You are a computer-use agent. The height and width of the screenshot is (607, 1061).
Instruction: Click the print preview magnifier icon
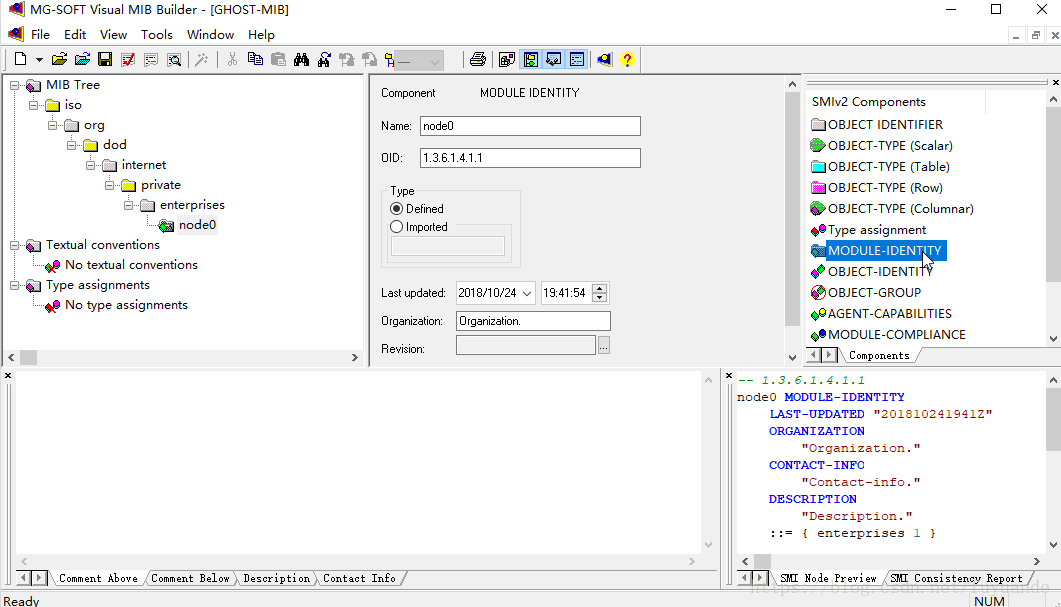point(175,60)
